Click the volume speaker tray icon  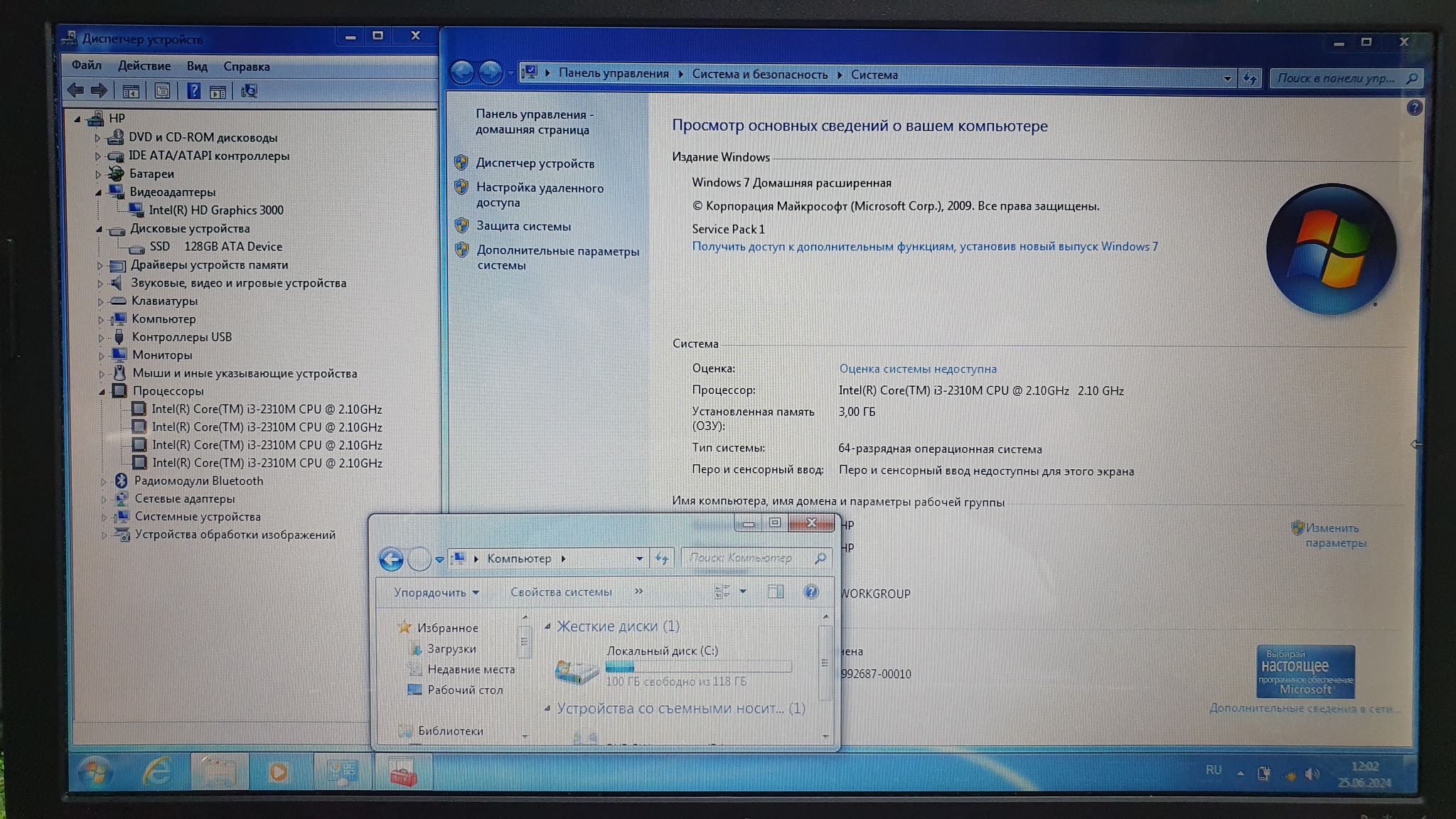1312,773
